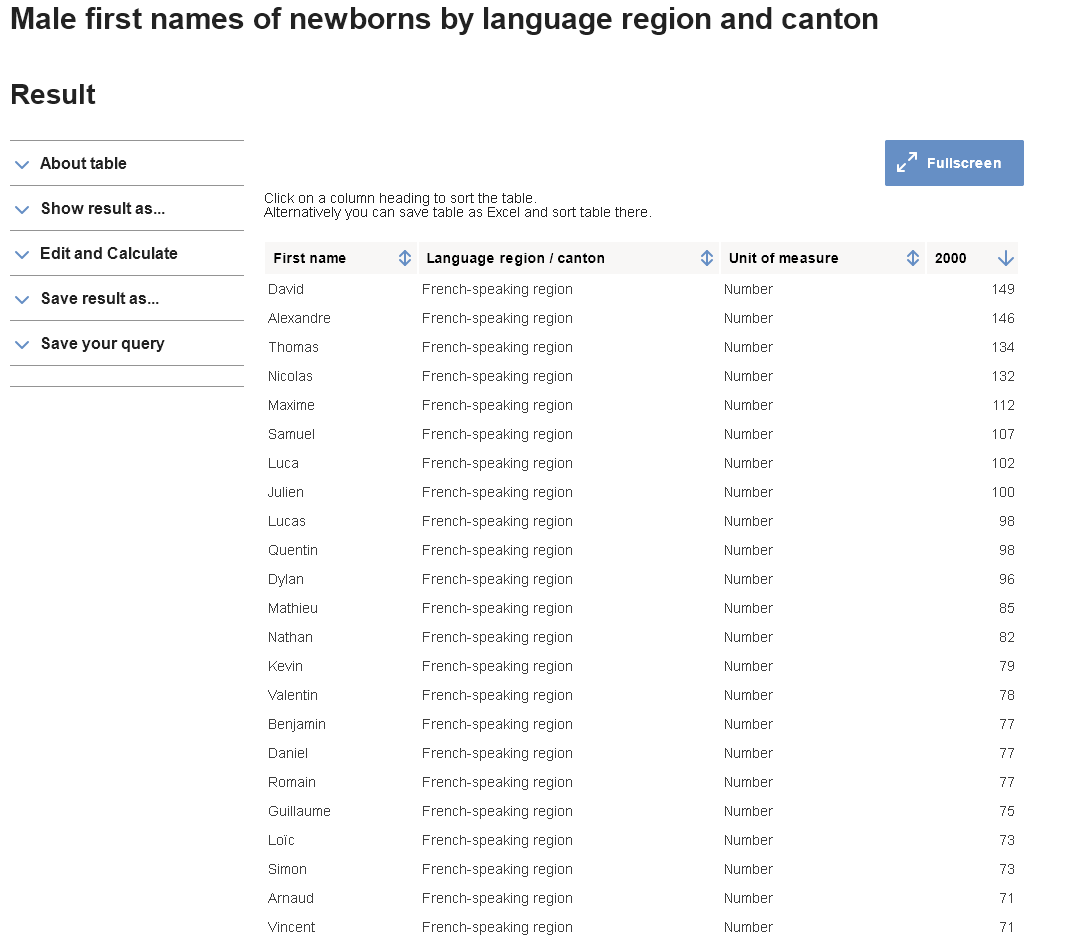Select the name Samuel
The width and height of the screenshot is (1076, 938).
291,434
